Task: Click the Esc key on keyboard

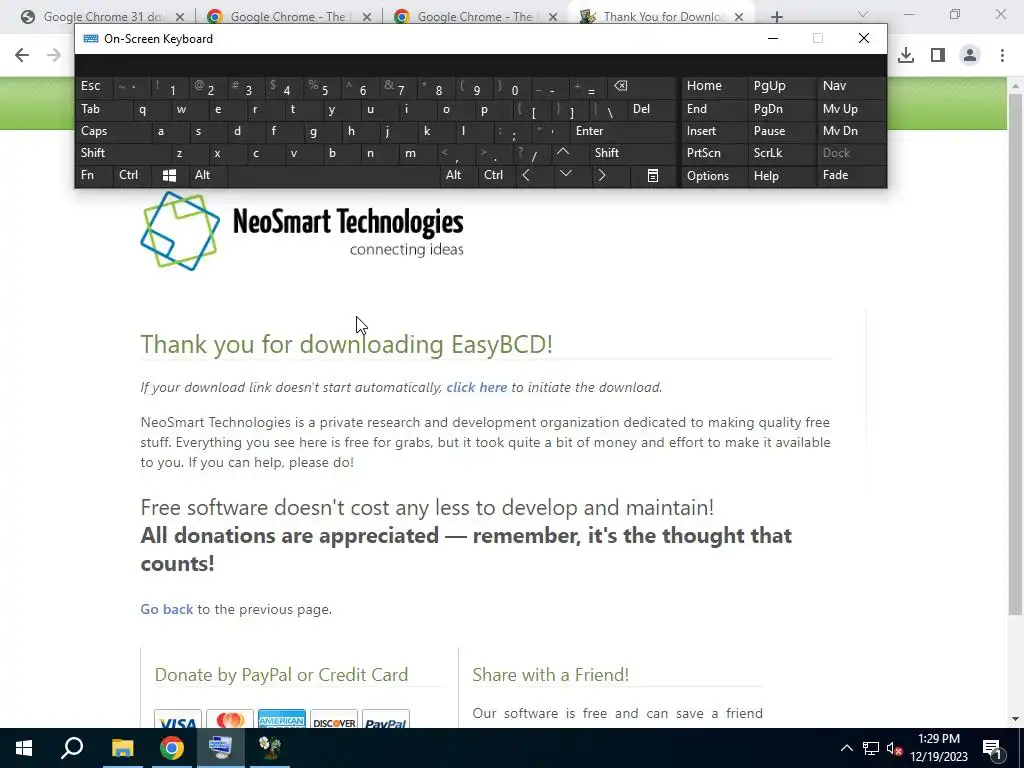Action: [x=94, y=87]
